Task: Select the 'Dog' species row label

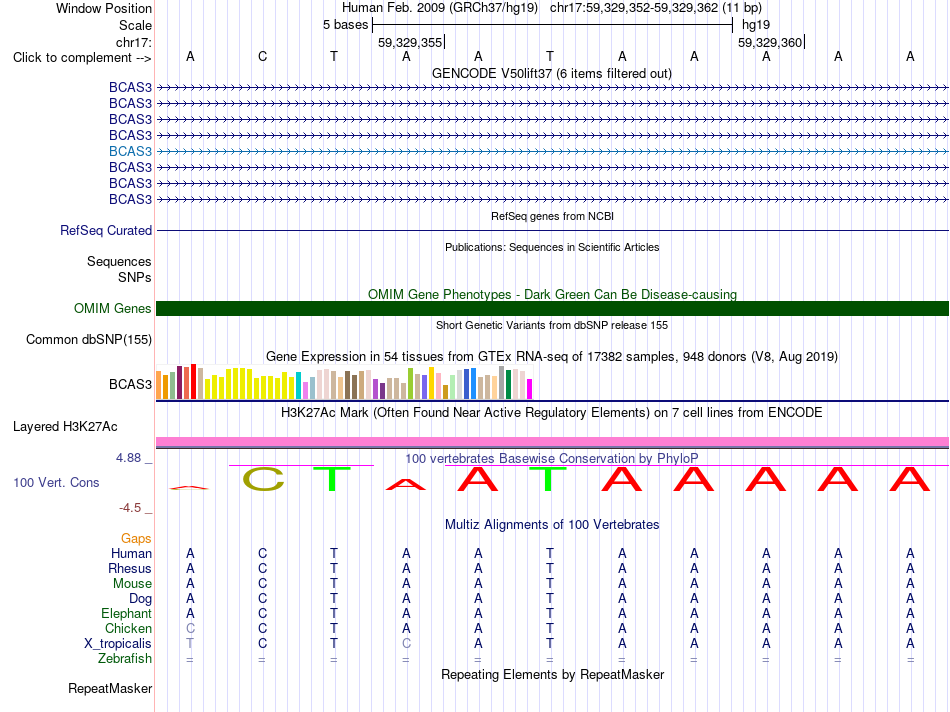Action: click(141, 599)
